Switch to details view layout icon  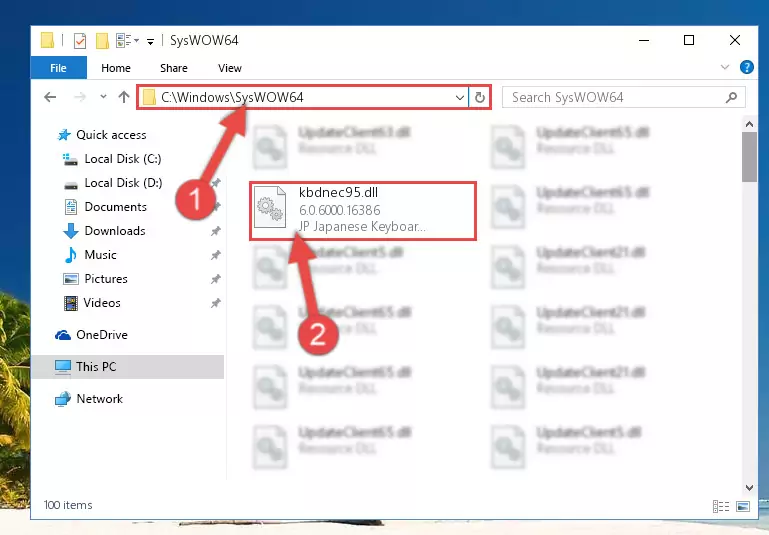coord(720,506)
